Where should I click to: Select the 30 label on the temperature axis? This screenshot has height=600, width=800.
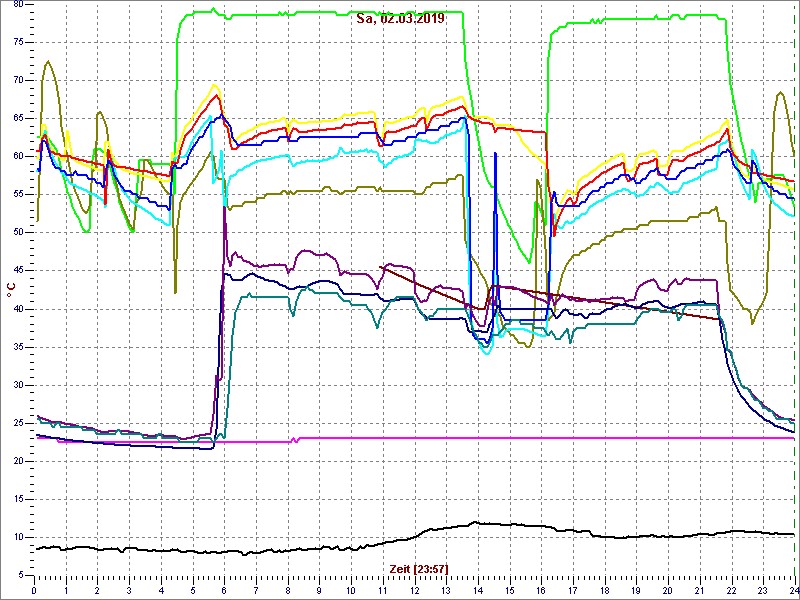point(18,385)
